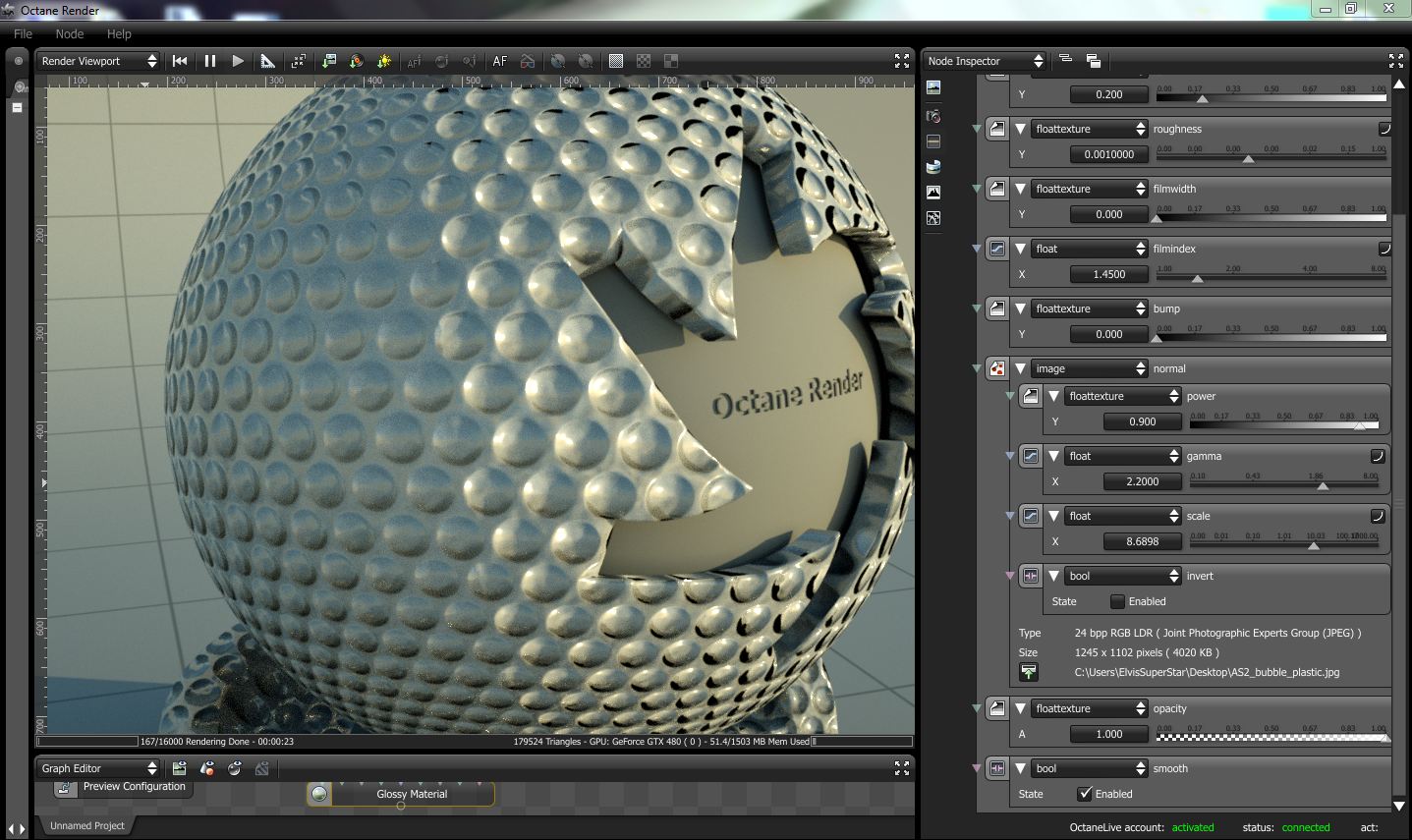Open camera settings in inspector sidebar

(933, 116)
